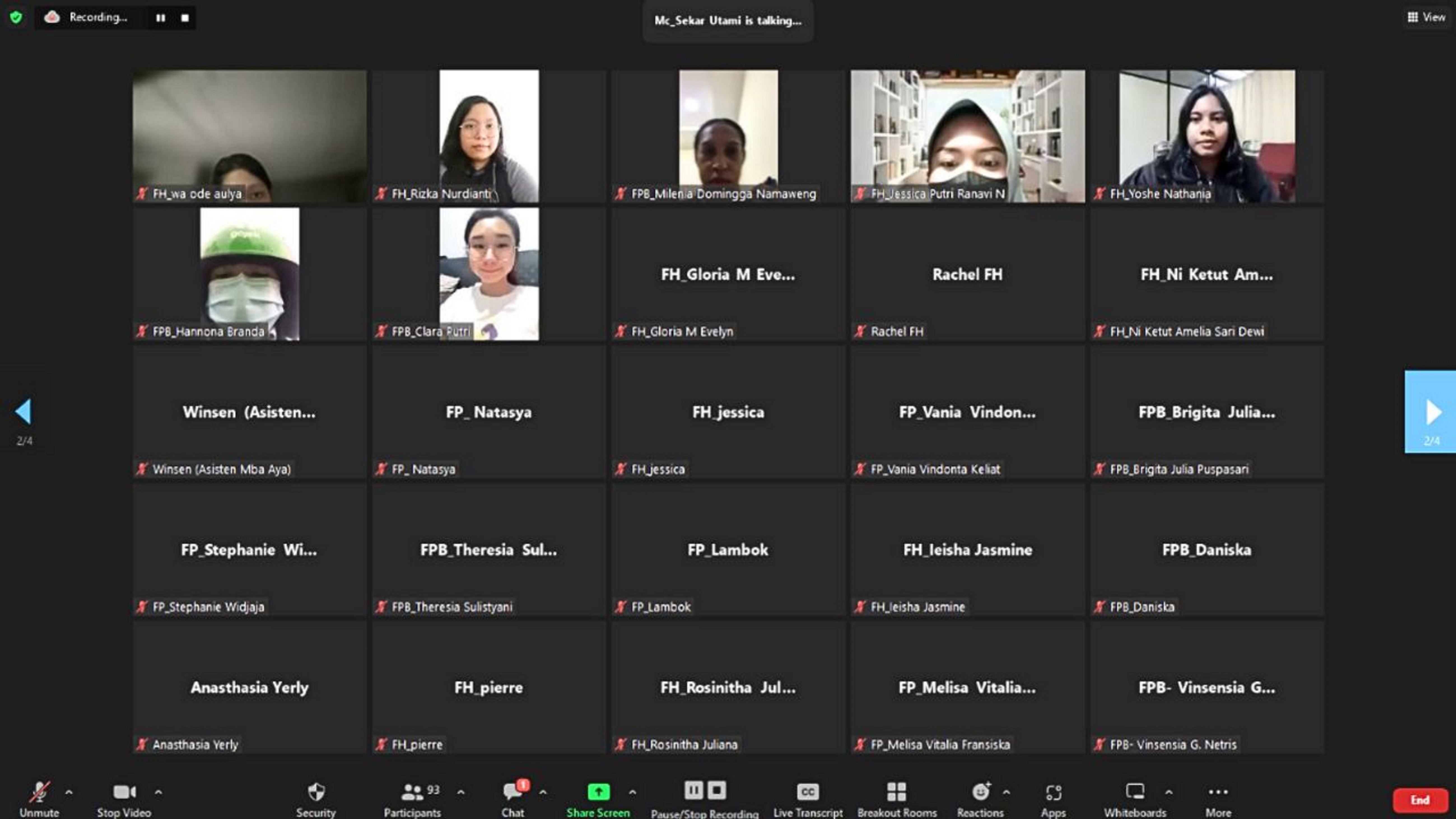Click name label FPB_Brigita Julia Puspasari
The width and height of the screenshot is (1456, 819).
[x=1180, y=469]
